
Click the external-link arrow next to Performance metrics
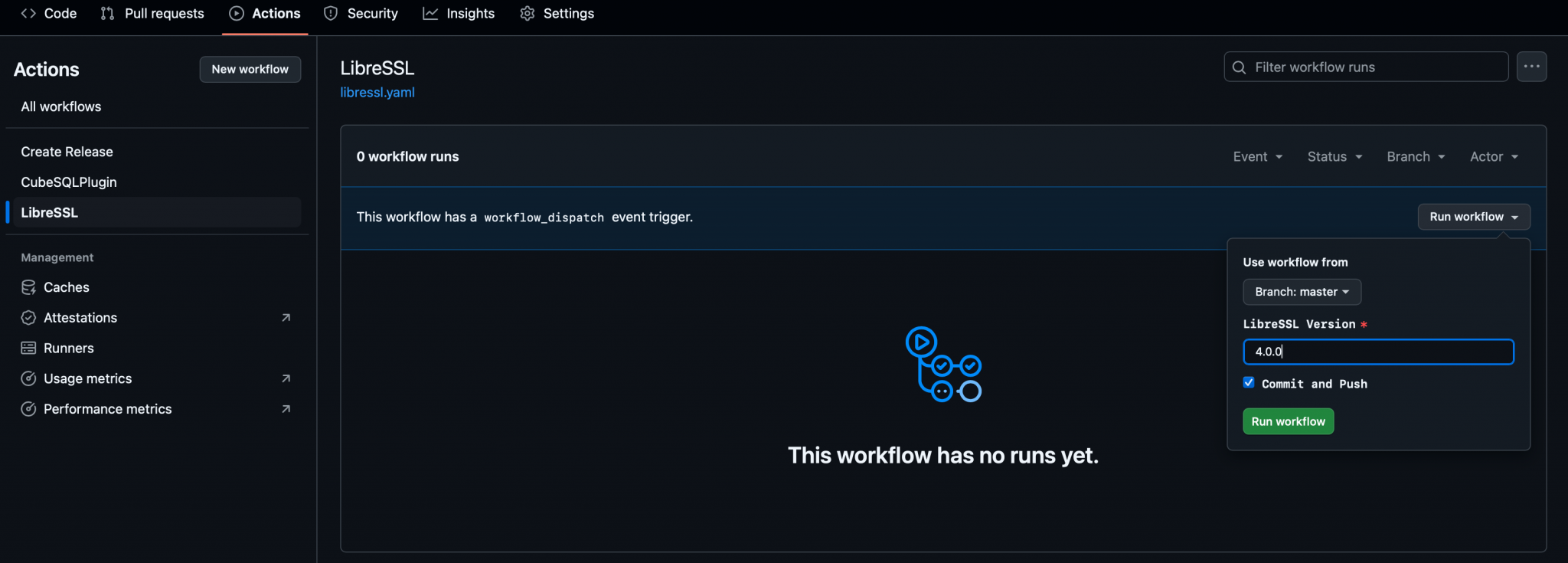286,409
